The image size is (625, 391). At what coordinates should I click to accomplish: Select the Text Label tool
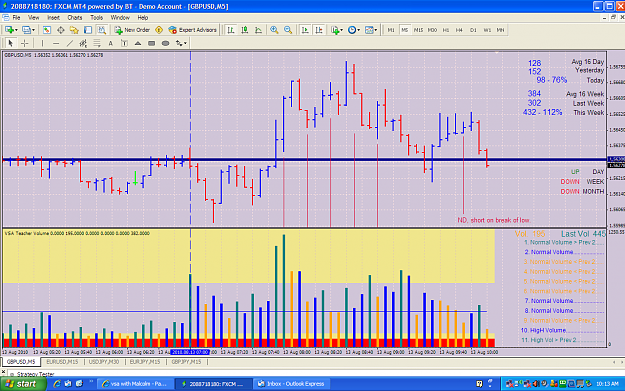(x=124, y=43)
